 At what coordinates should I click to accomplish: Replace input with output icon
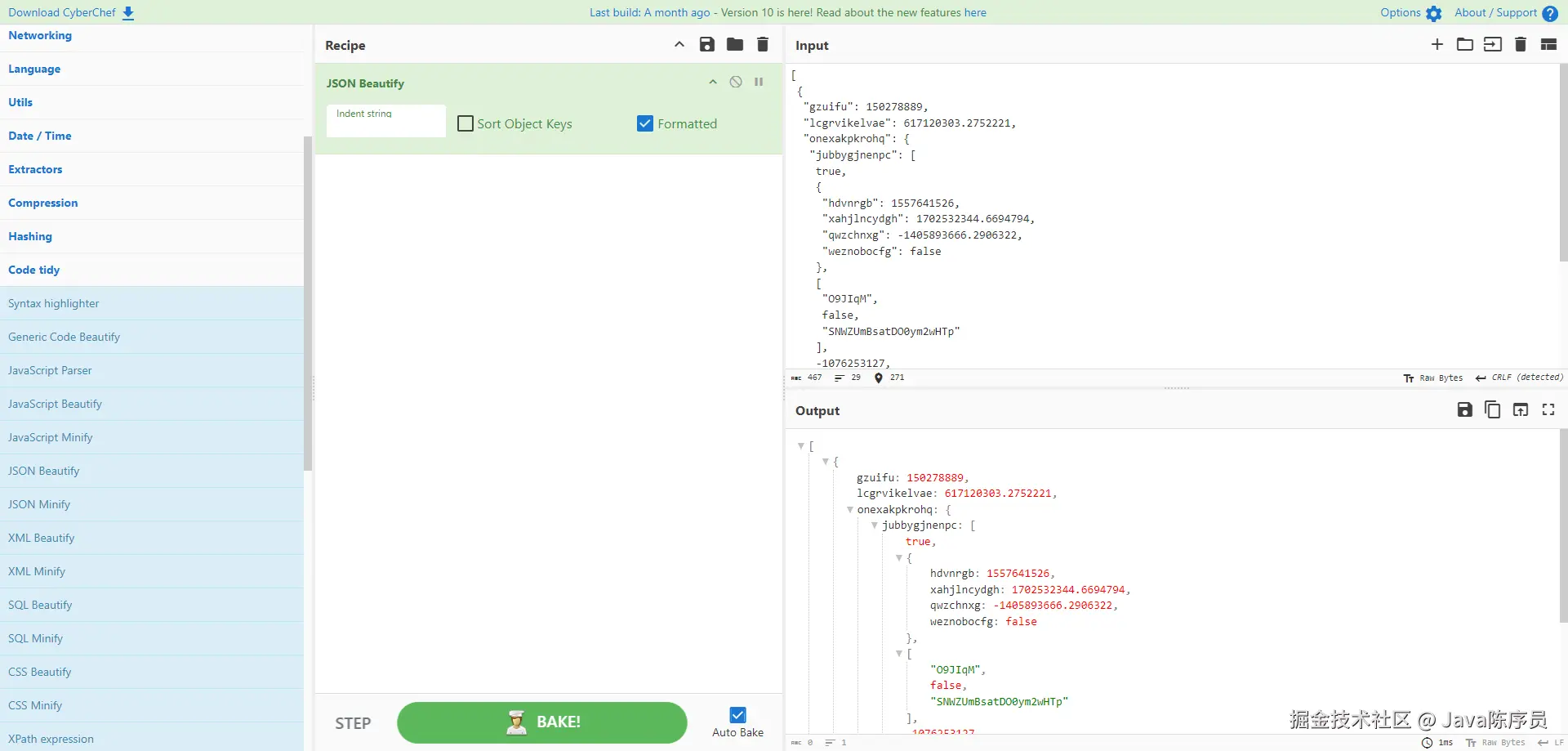pyautogui.click(x=1521, y=410)
